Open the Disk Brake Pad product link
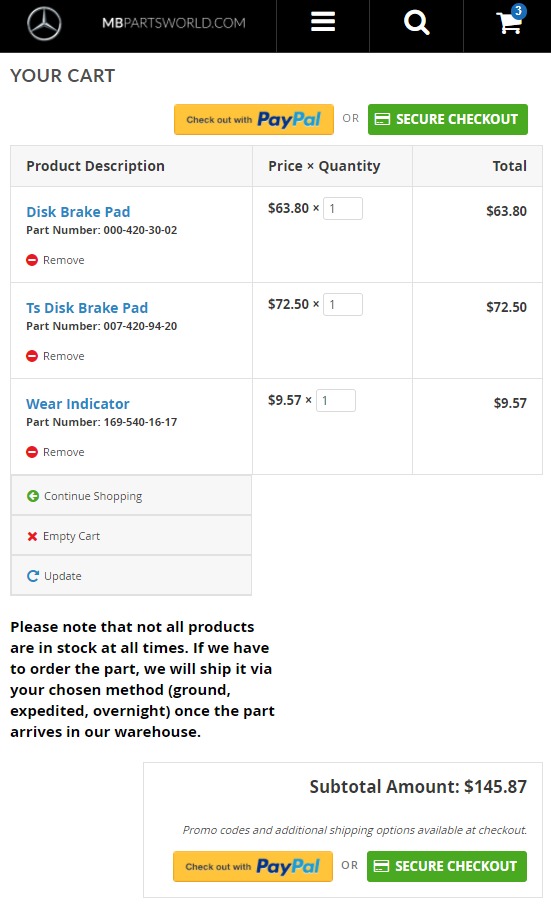This screenshot has height=908, width=551. 78,212
